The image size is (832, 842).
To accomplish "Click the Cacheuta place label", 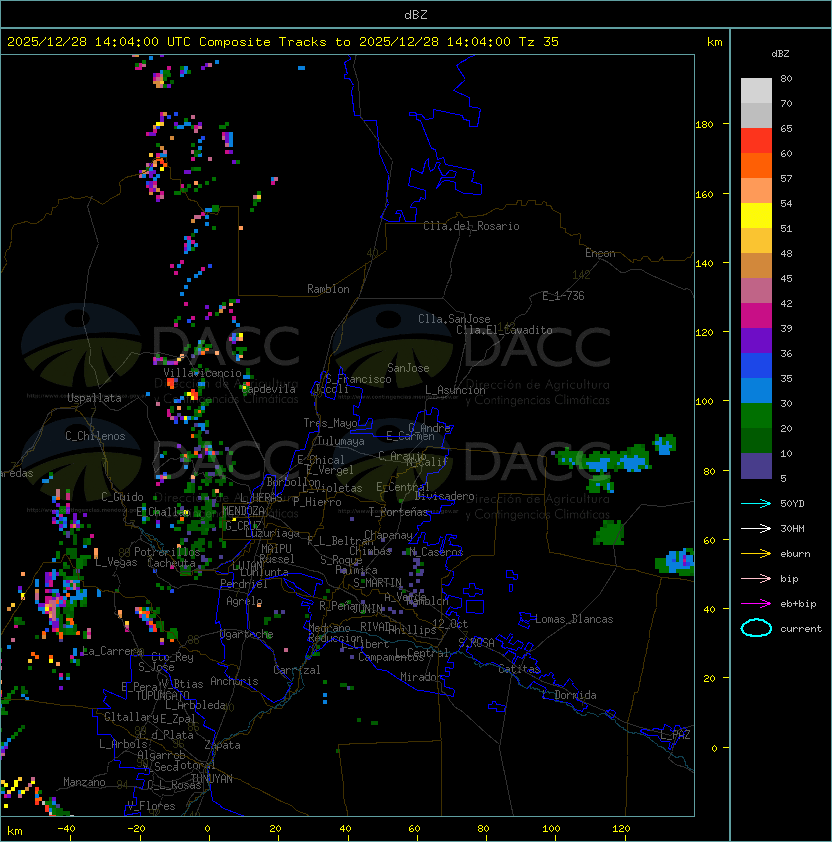I will point(171,562).
